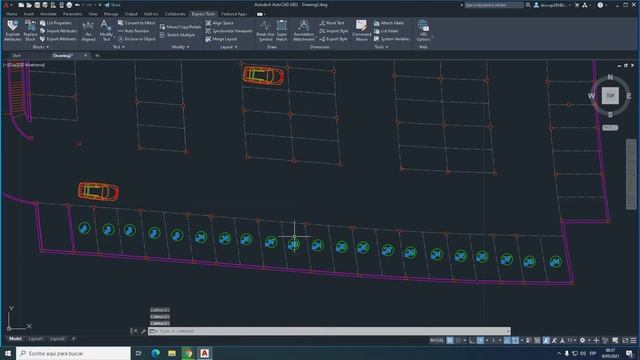The image size is (640, 360).
Task: Add a new drawing tab
Action: [x=97, y=56]
